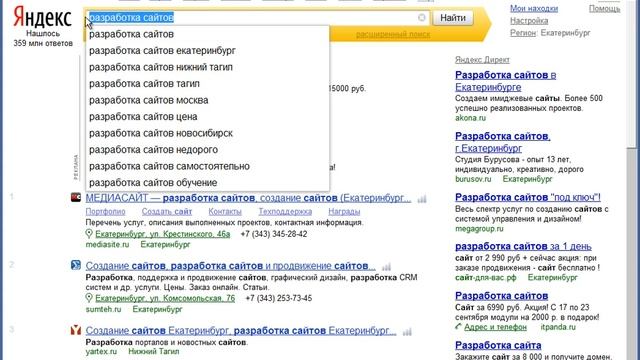Viewport: 640px width, 360px height.
Task: Open the Яндекс logo home page
Action: tap(42, 17)
